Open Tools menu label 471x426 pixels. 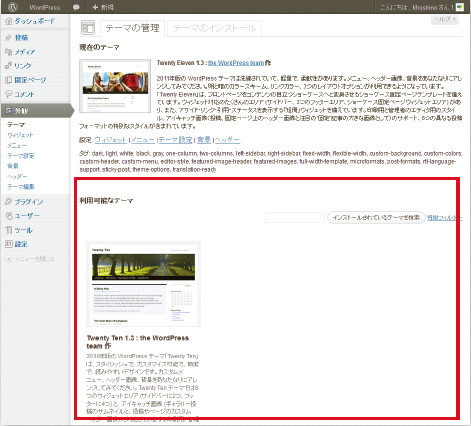23,230
